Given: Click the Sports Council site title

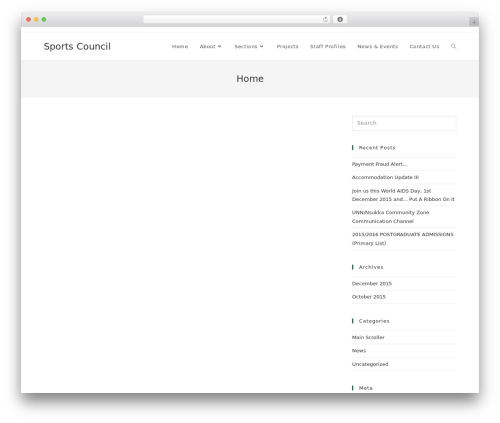Looking at the screenshot, I should (x=77, y=46).
